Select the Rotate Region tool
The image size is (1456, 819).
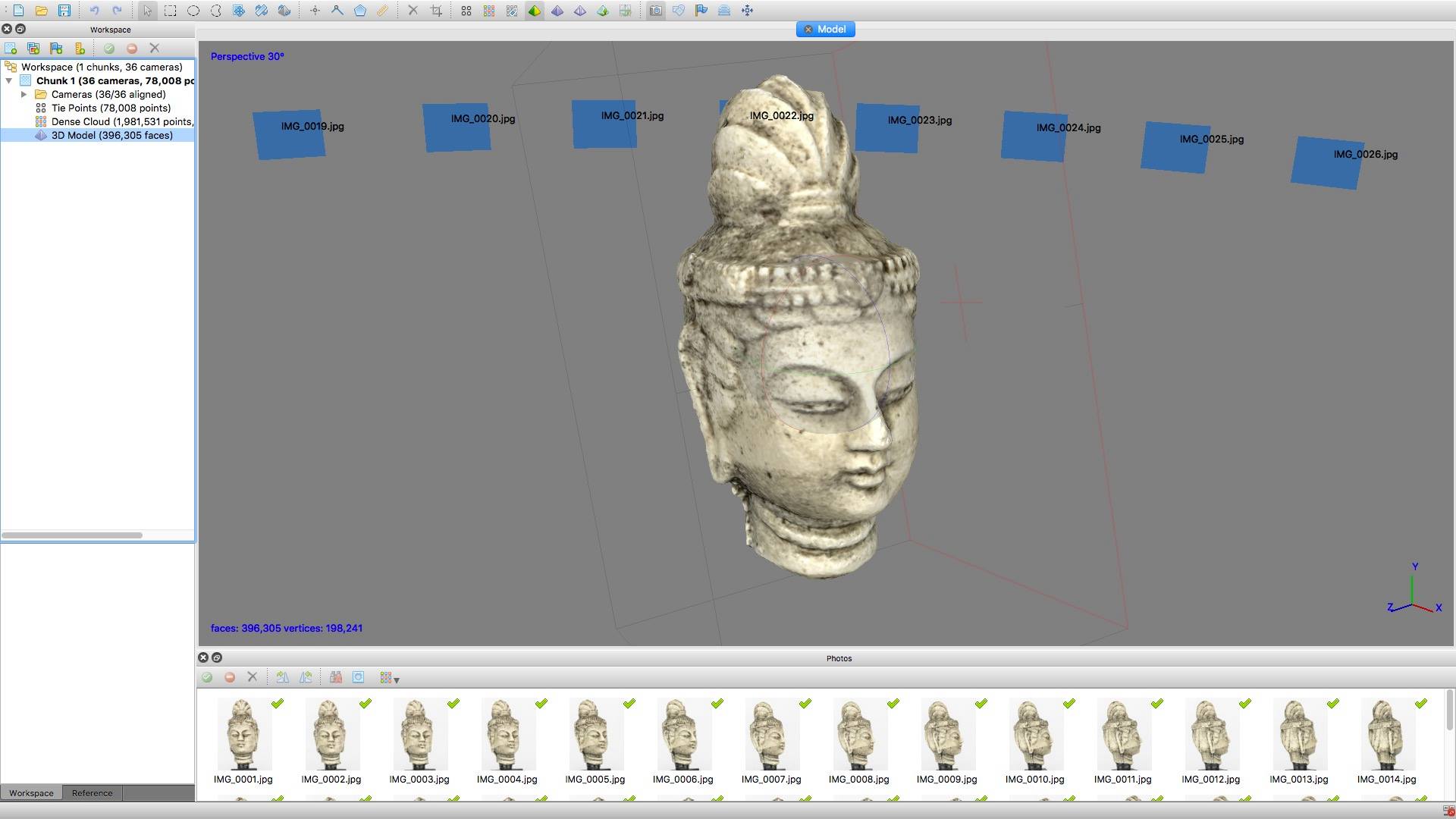262,11
